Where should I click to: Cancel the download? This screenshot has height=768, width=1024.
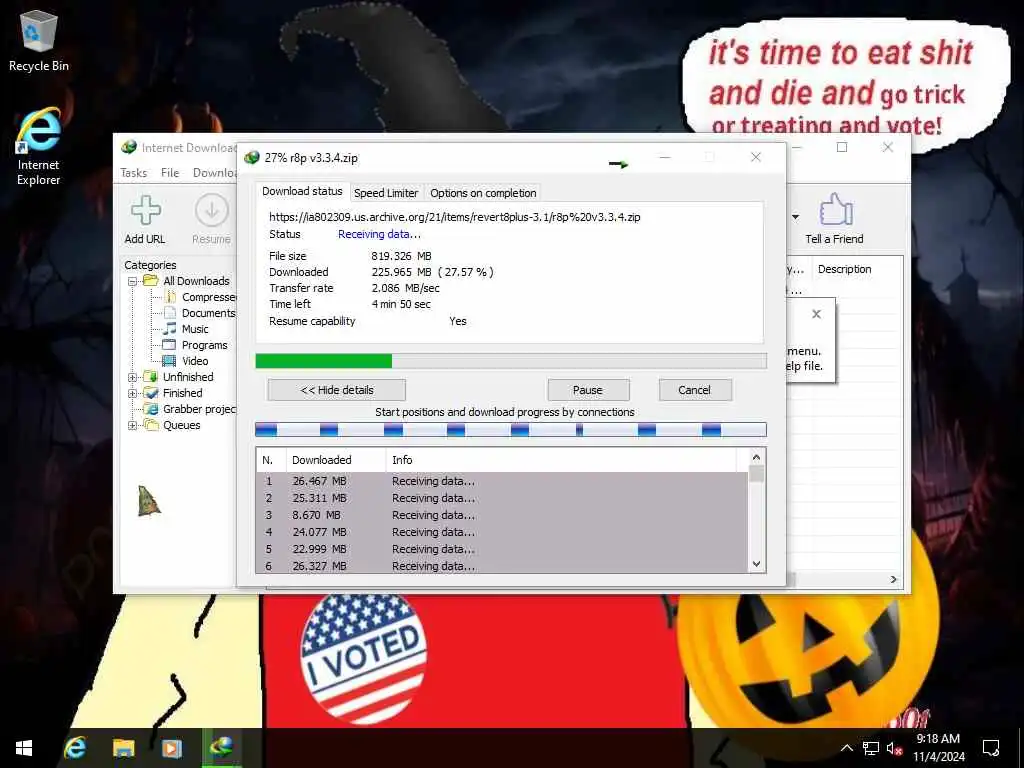694,390
